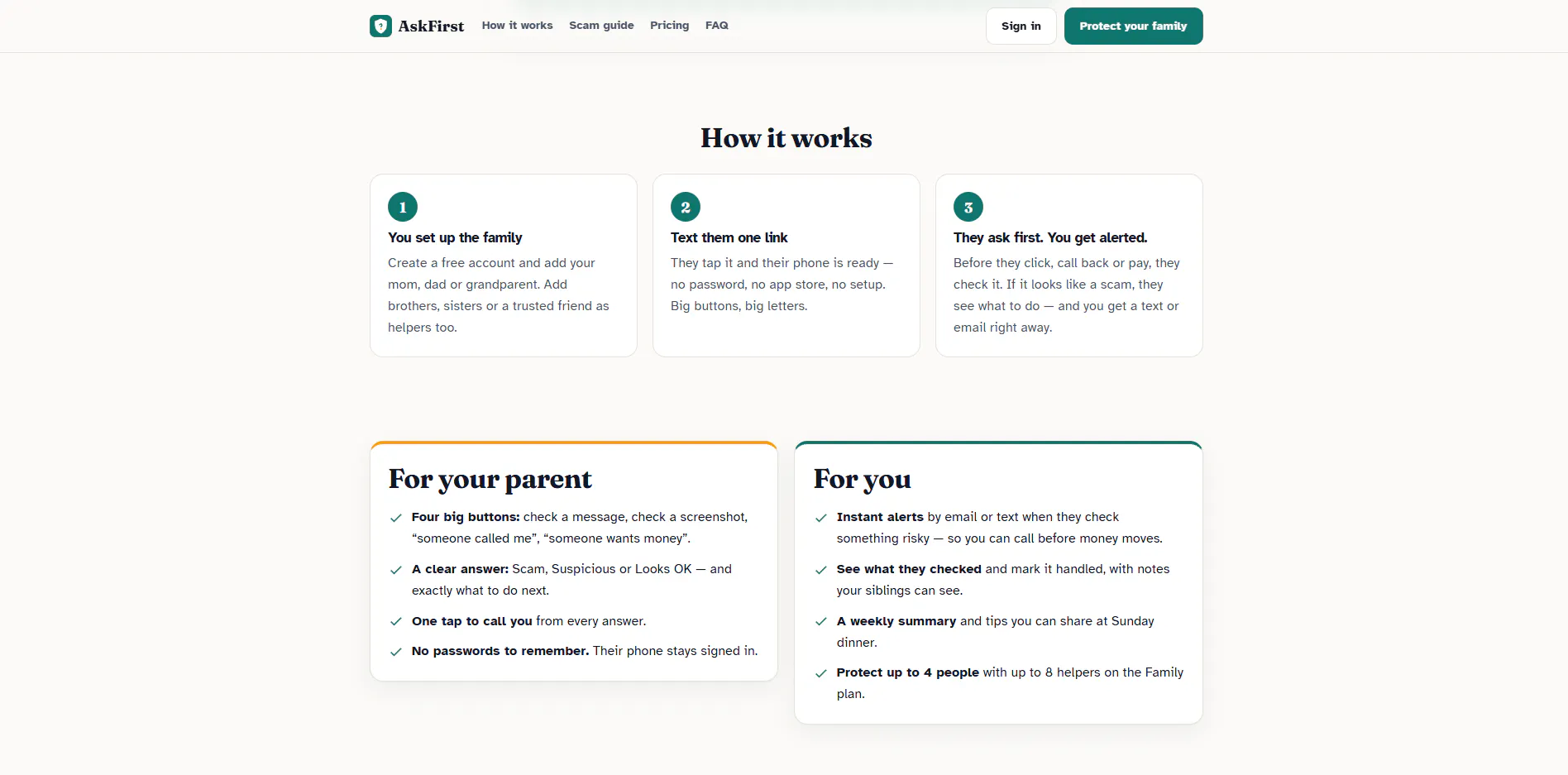
Task: Click the checkmark beside "Protect up to 4 people"
Action: click(x=821, y=674)
